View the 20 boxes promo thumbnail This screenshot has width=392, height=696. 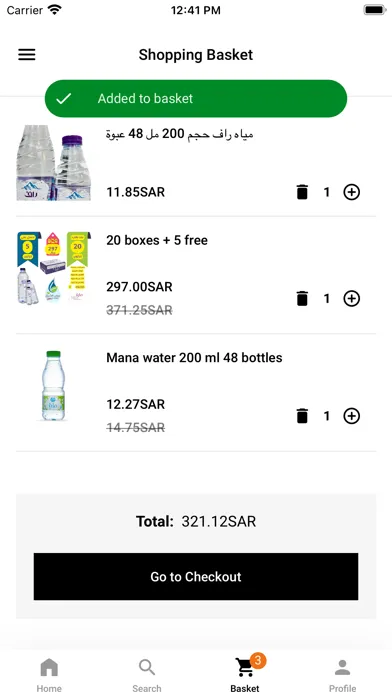tap(54, 268)
